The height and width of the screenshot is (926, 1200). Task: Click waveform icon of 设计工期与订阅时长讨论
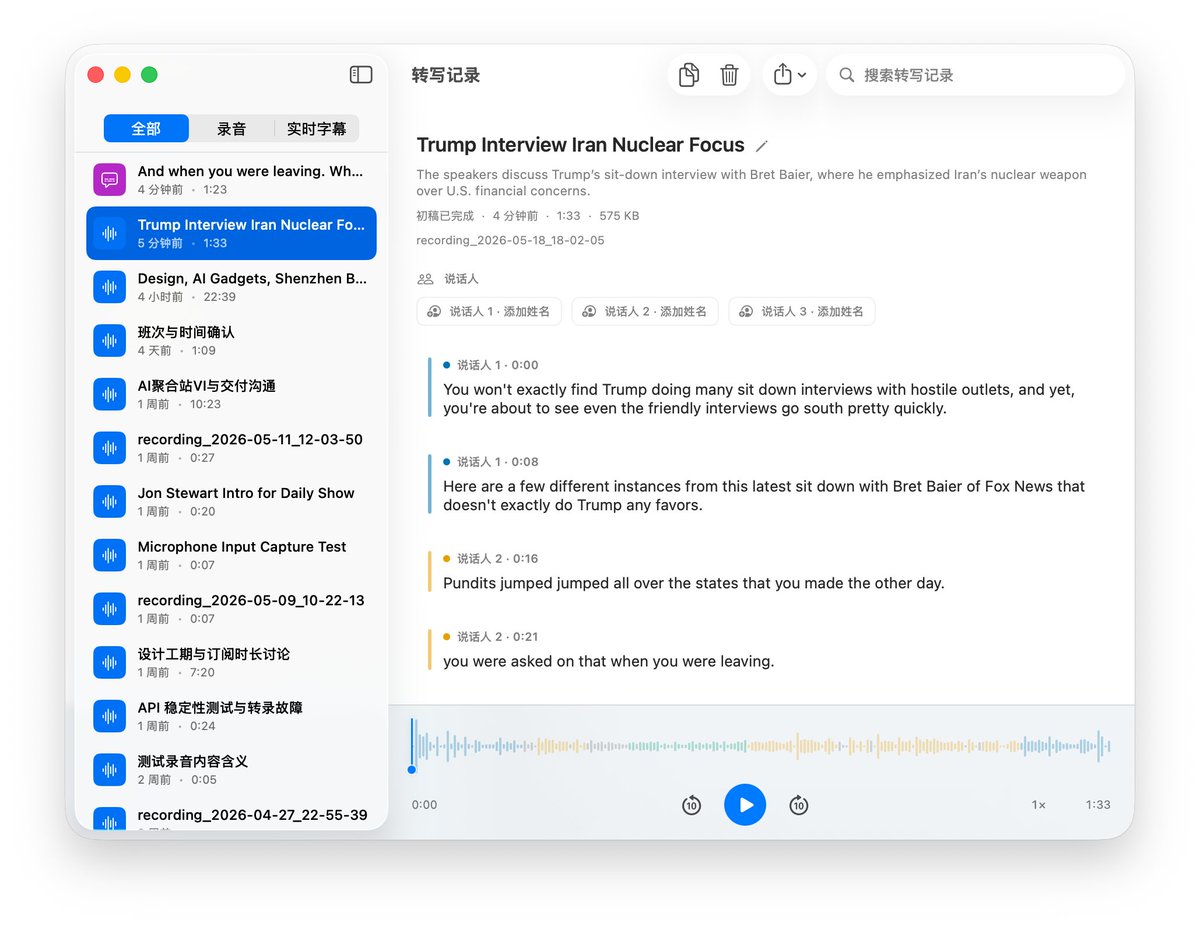110,662
